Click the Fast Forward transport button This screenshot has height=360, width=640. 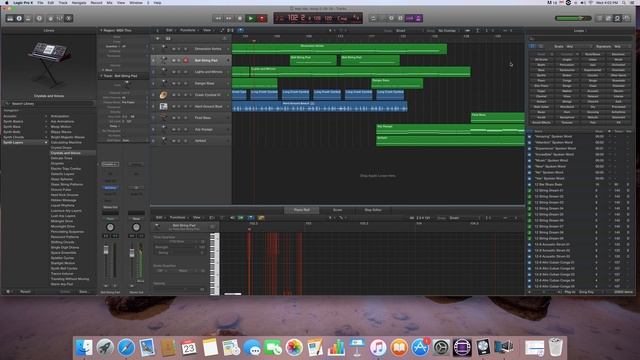[229, 18]
